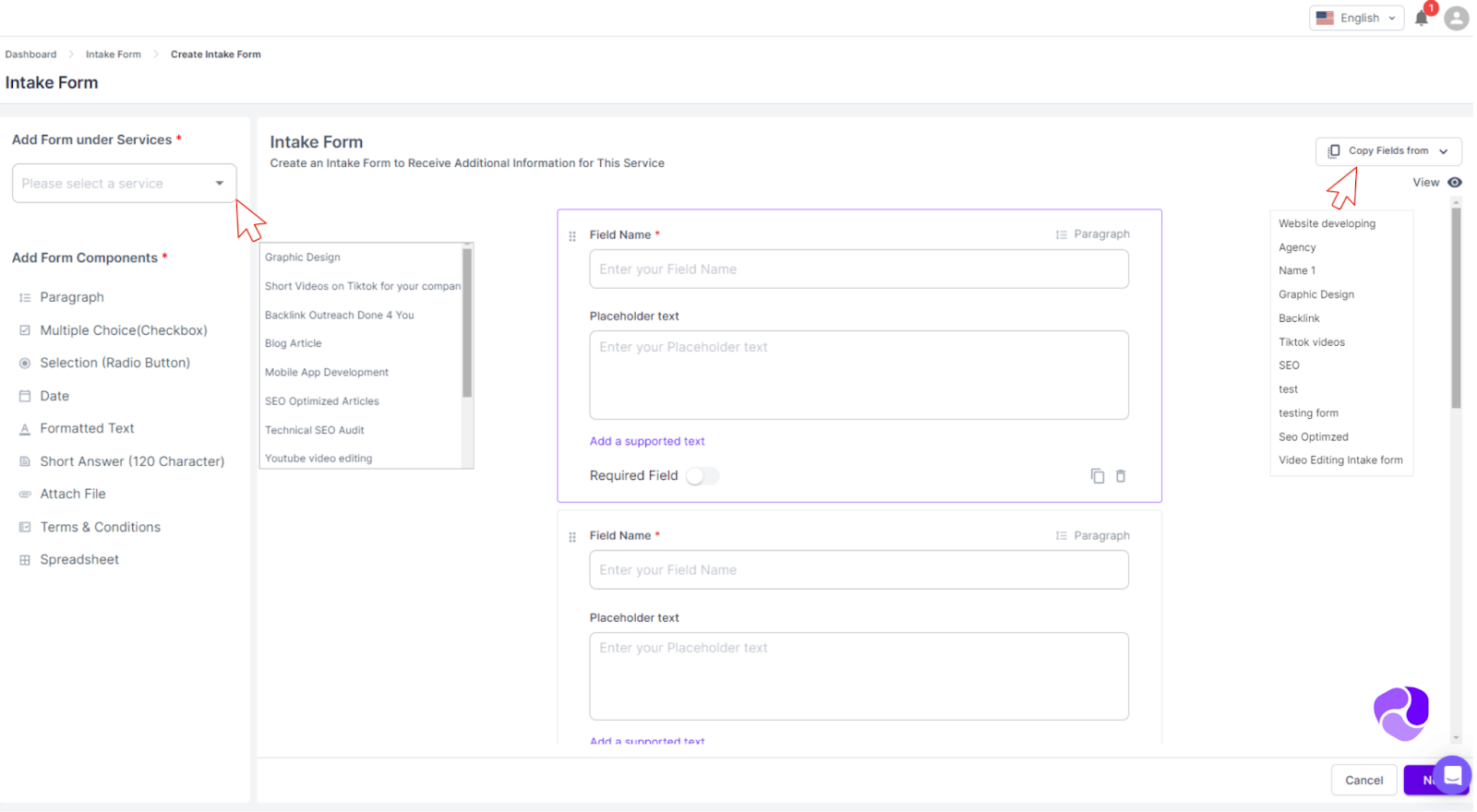Image resolution: width=1477 pixels, height=812 pixels.
Task: Choose SEO Optimized Articles service option
Action: pos(321,401)
